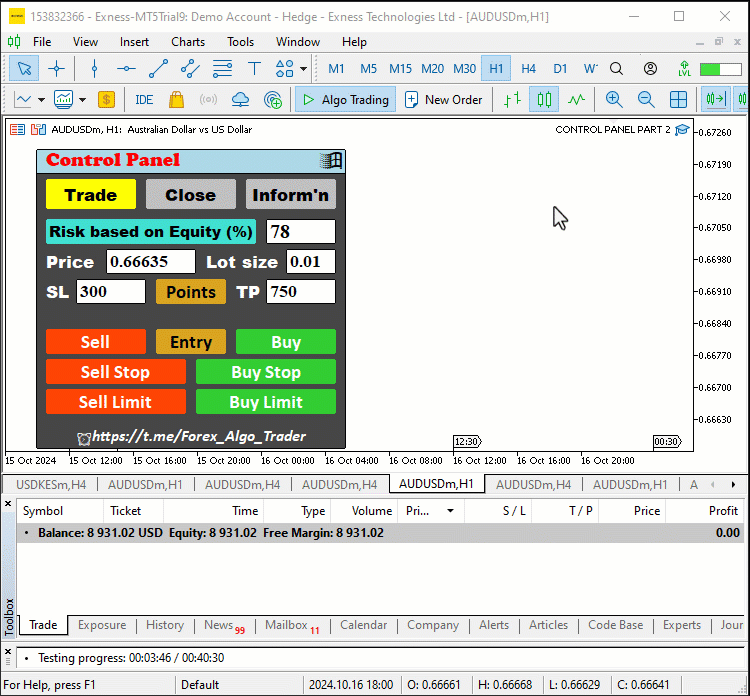Expand the indicators list dropdown arrow
The width and height of the screenshot is (750, 696).
pyautogui.click(x=82, y=100)
